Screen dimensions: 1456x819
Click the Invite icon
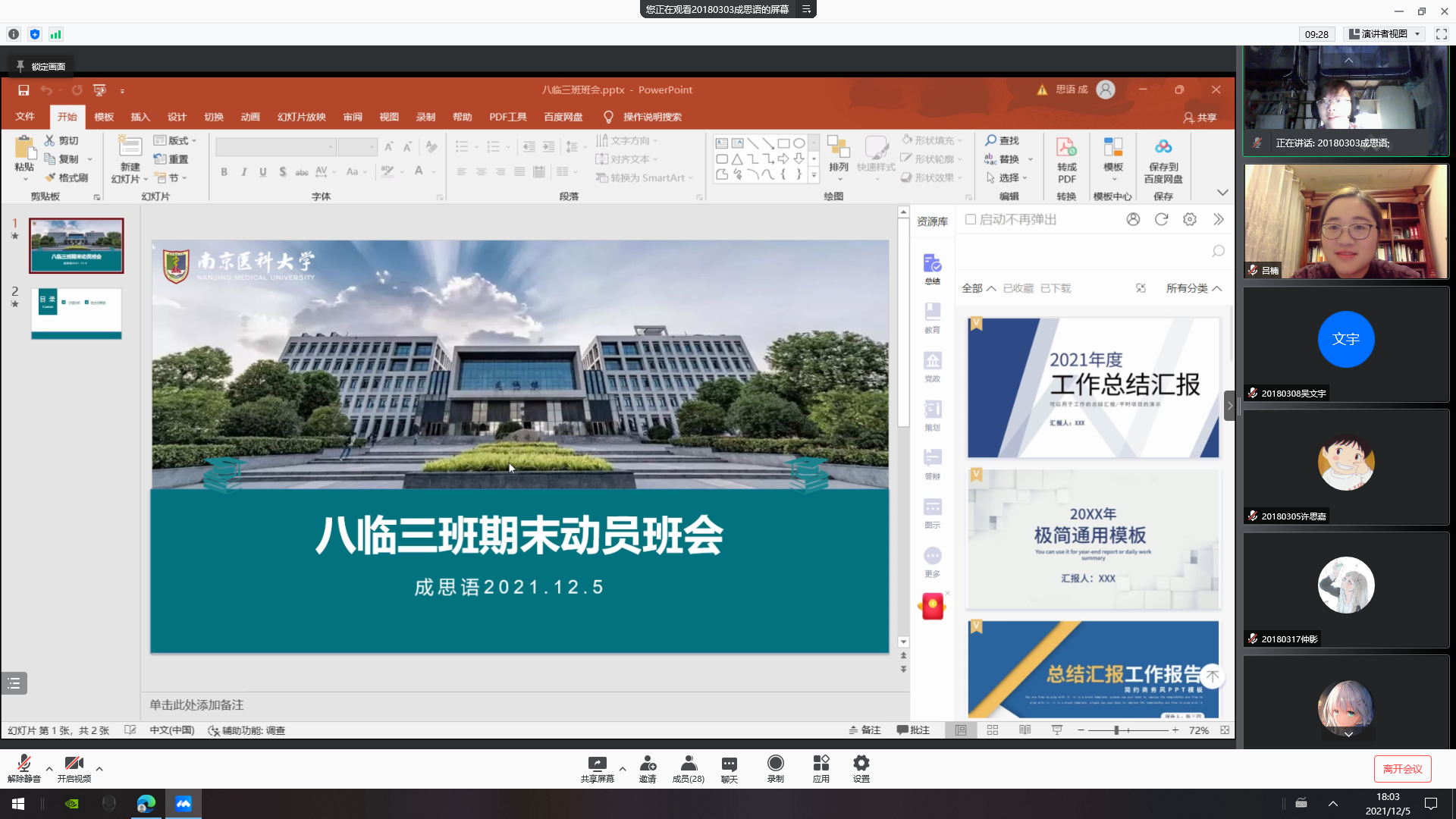tap(647, 764)
